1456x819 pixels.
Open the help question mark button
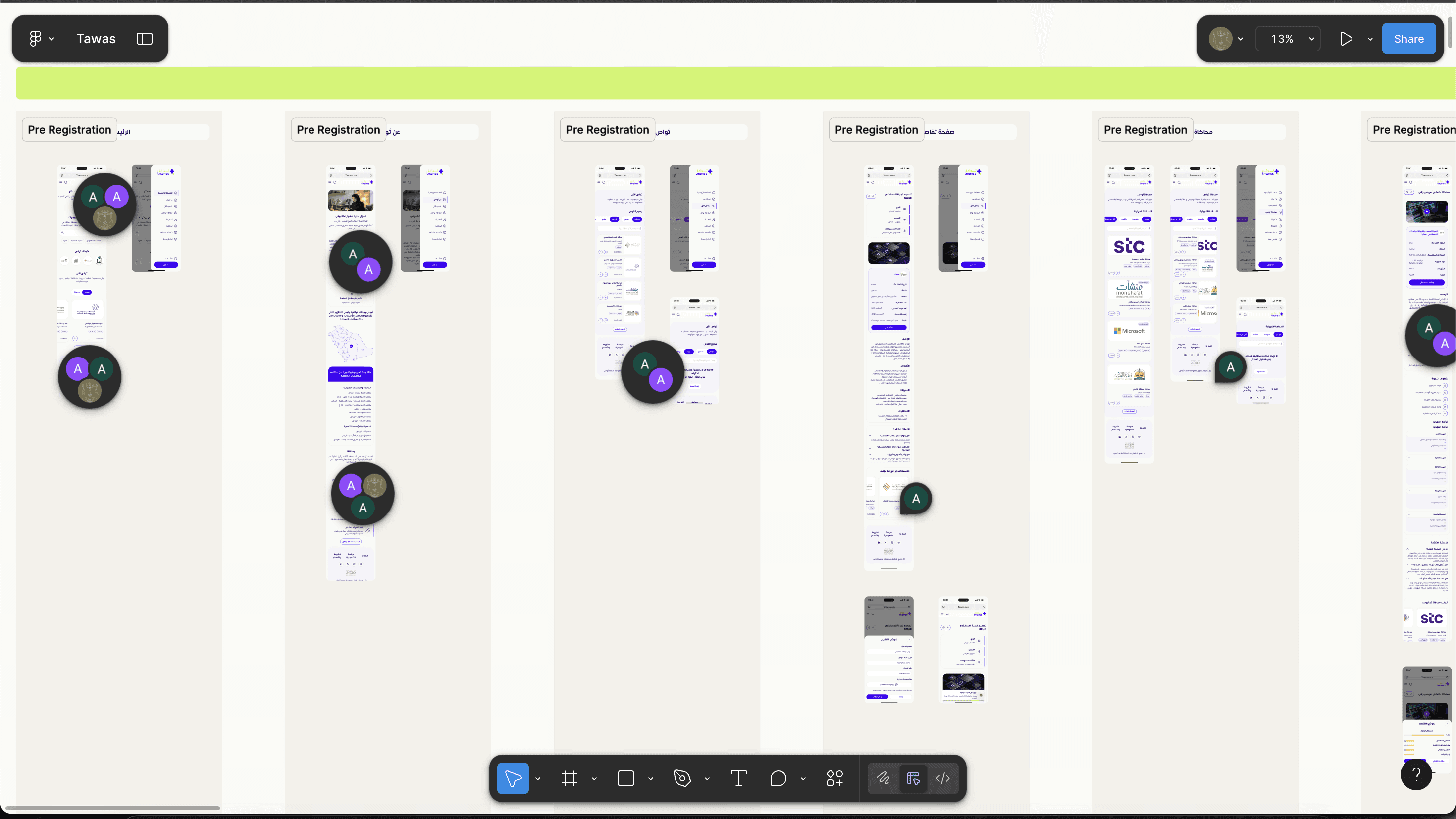coord(1416,774)
